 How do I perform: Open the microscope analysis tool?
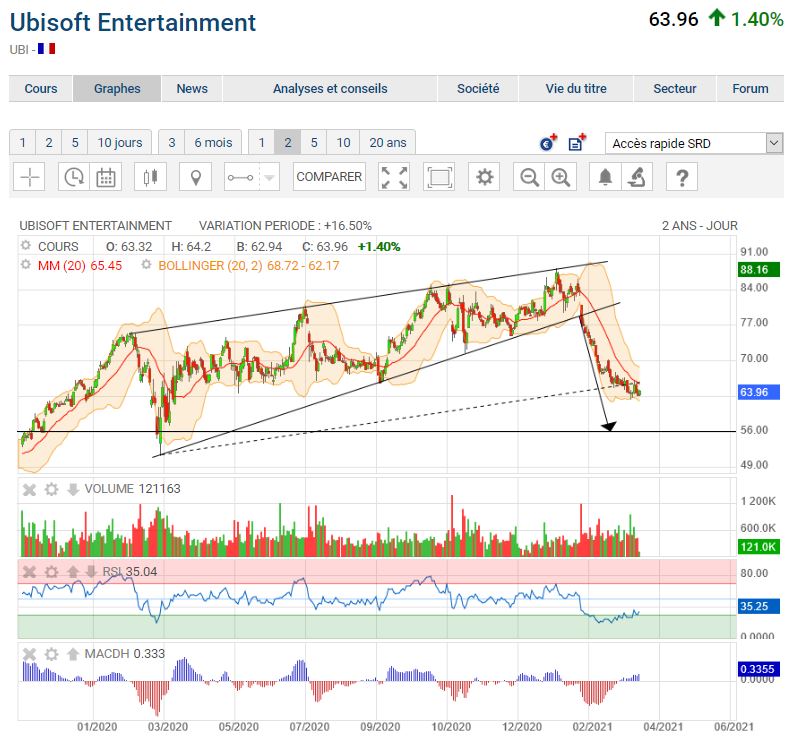point(637,177)
